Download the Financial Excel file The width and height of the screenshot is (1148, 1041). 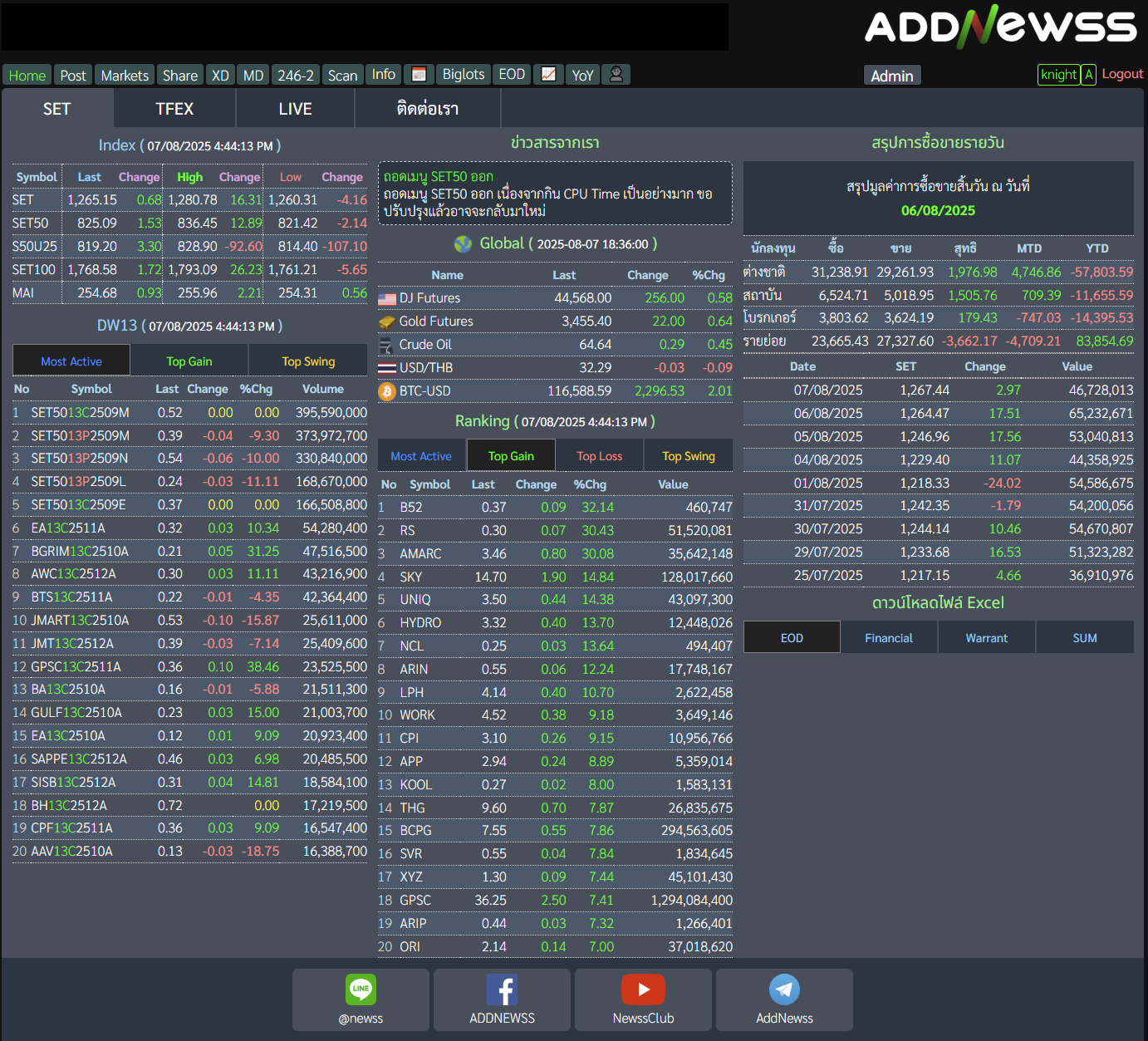889,638
